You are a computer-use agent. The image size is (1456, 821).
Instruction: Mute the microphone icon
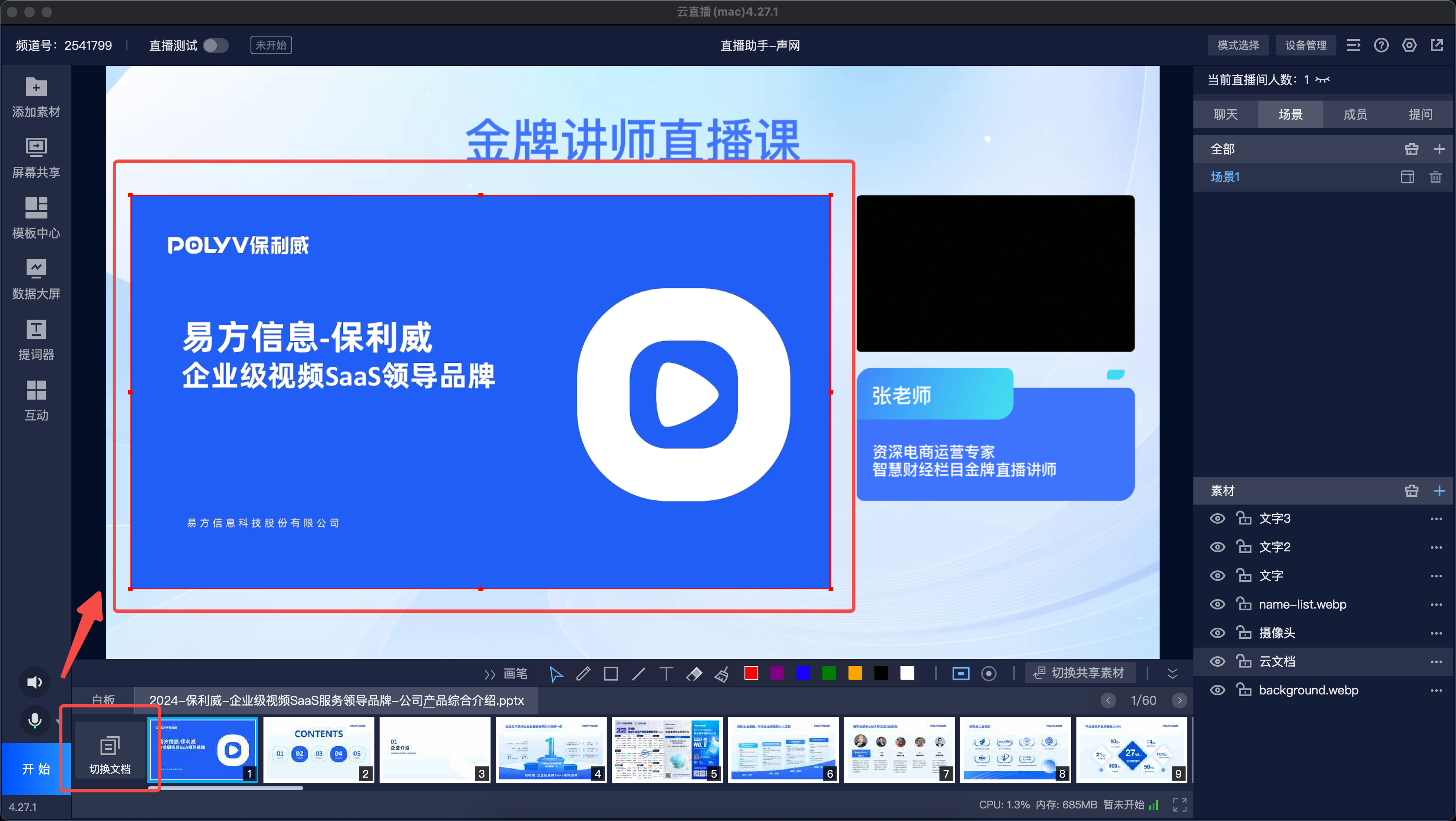click(x=35, y=720)
